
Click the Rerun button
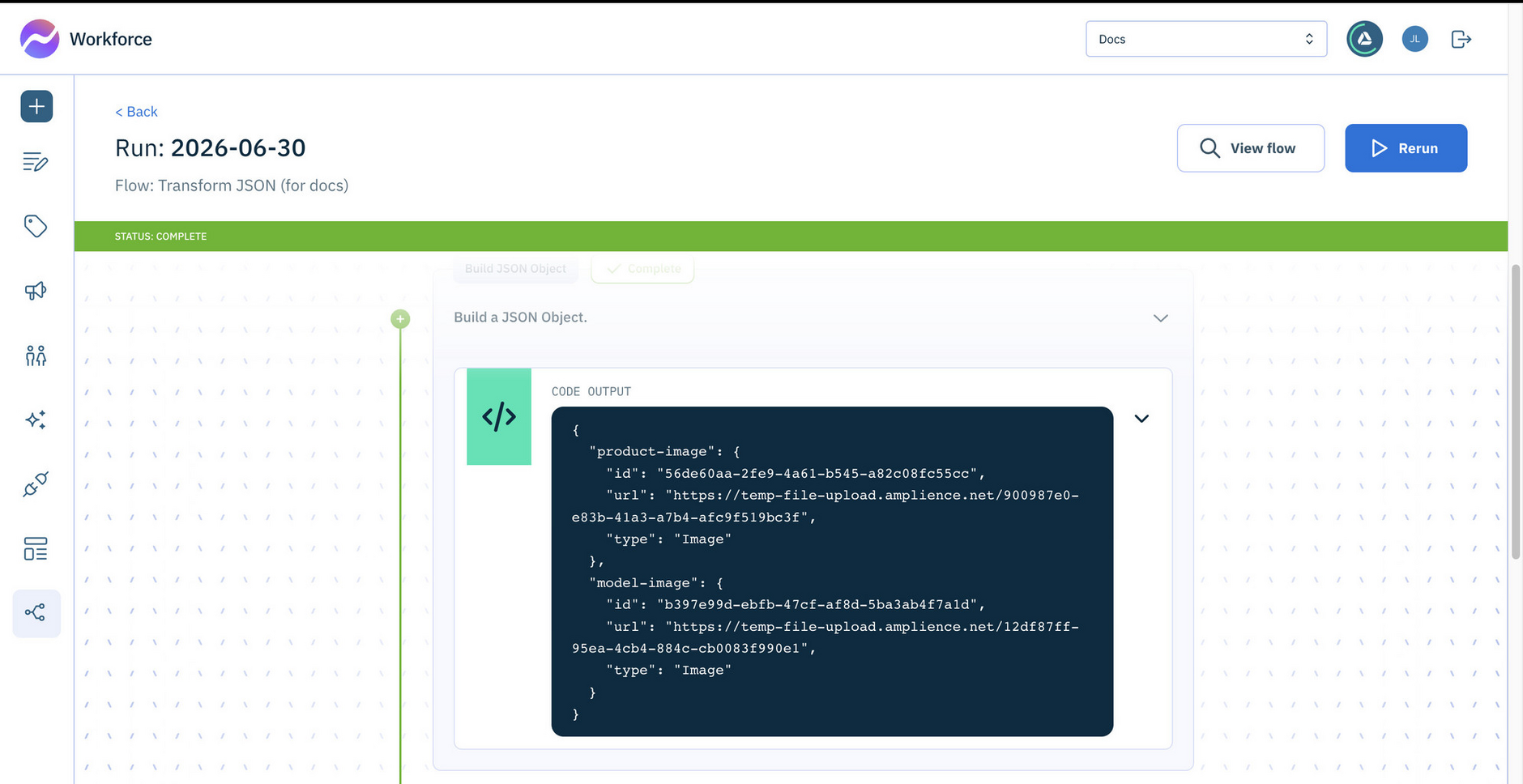click(1406, 148)
